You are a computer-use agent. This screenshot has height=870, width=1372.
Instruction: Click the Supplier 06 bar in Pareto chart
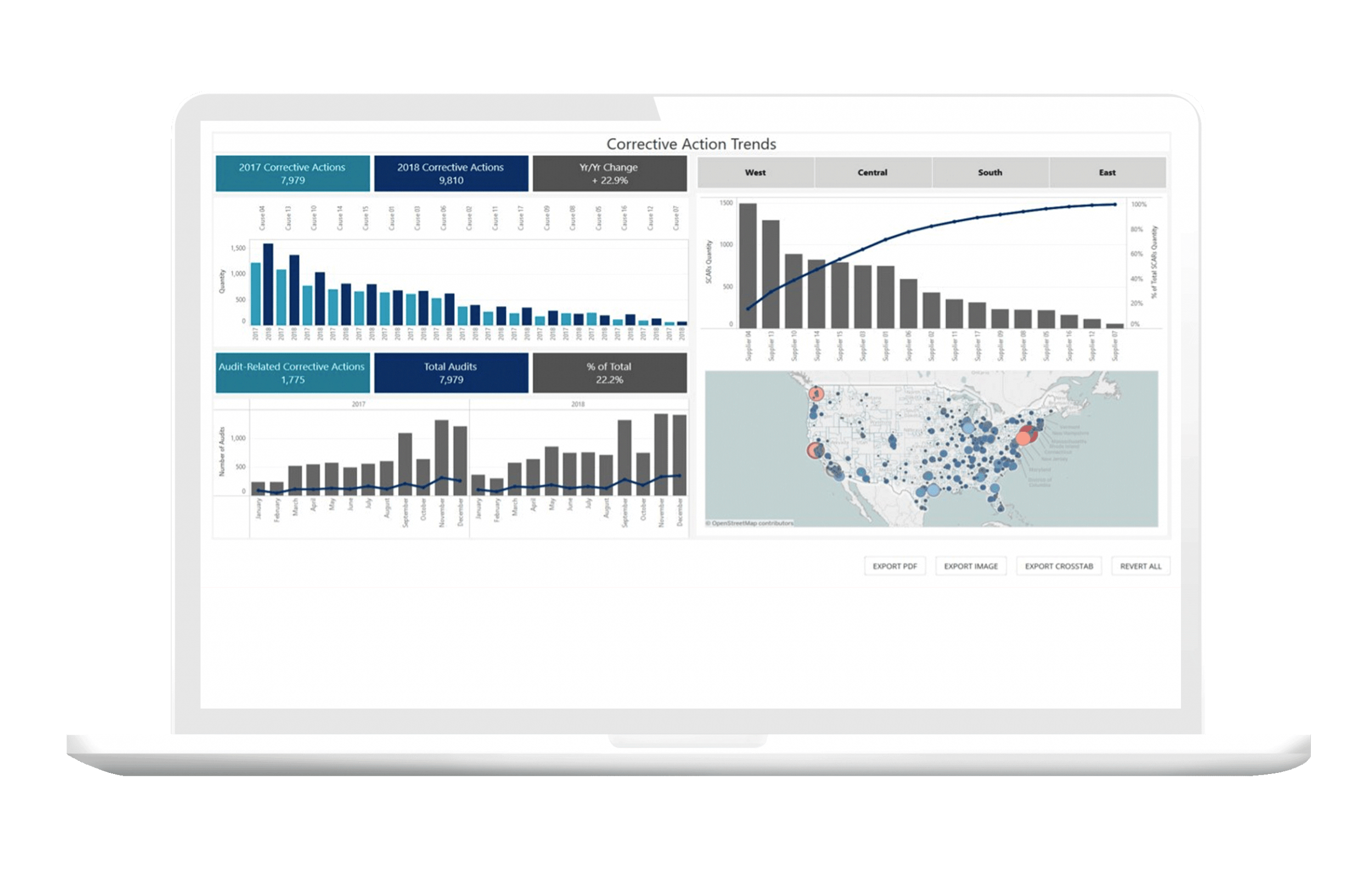[x=908, y=303]
